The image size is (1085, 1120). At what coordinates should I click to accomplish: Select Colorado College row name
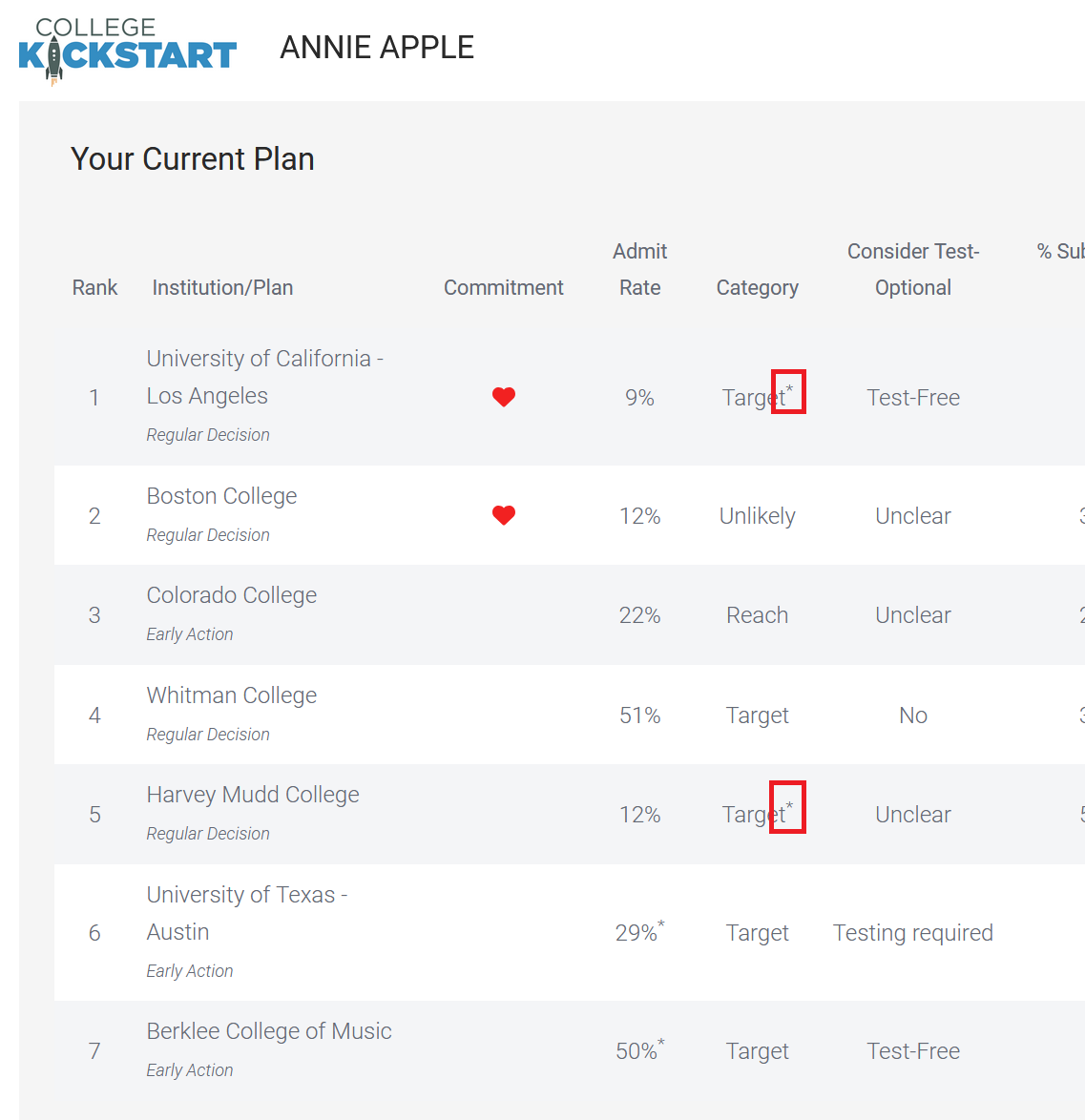tap(232, 595)
